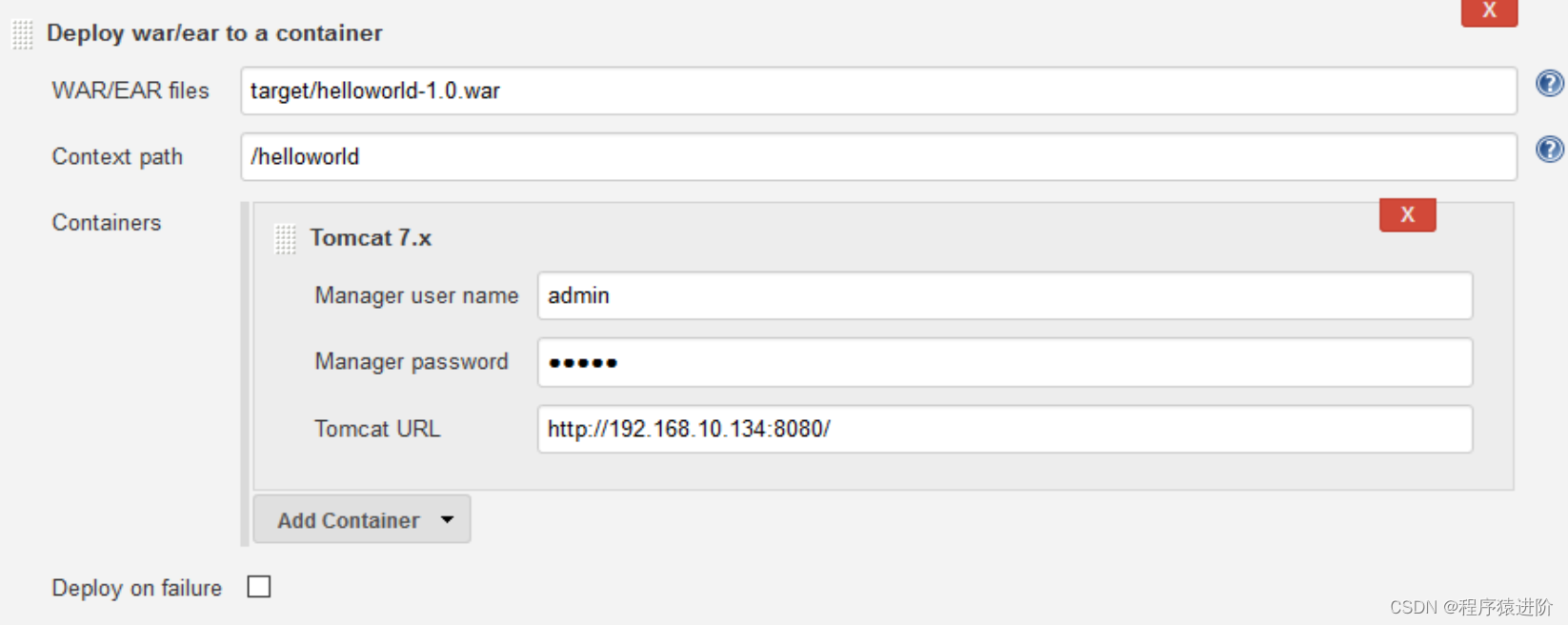The image size is (1568, 625).
Task: Focus the Manager user name field
Action: [1005, 295]
